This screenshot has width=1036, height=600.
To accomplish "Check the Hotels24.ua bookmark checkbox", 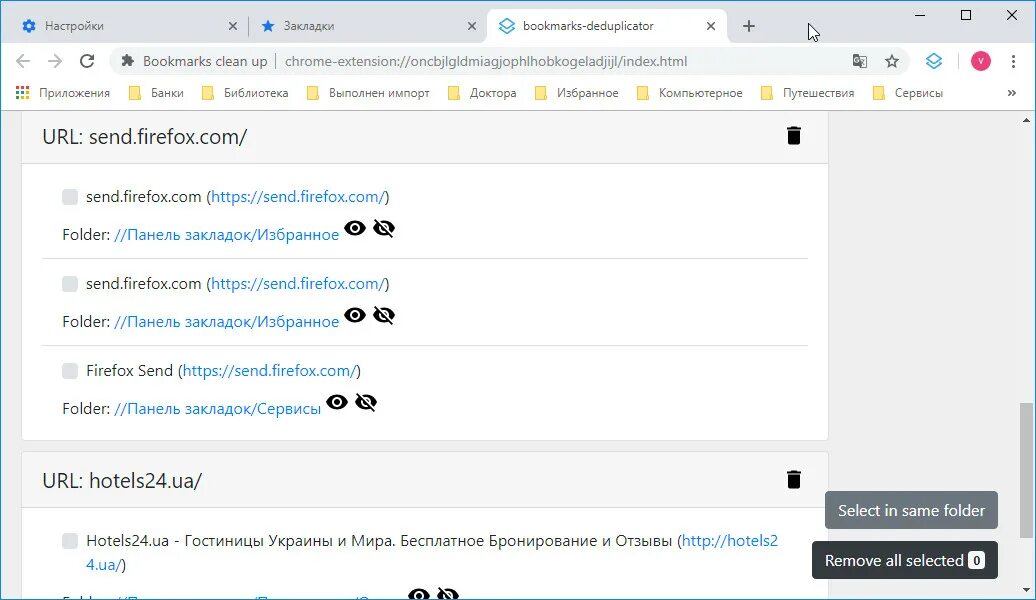I will pyautogui.click(x=69, y=540).
